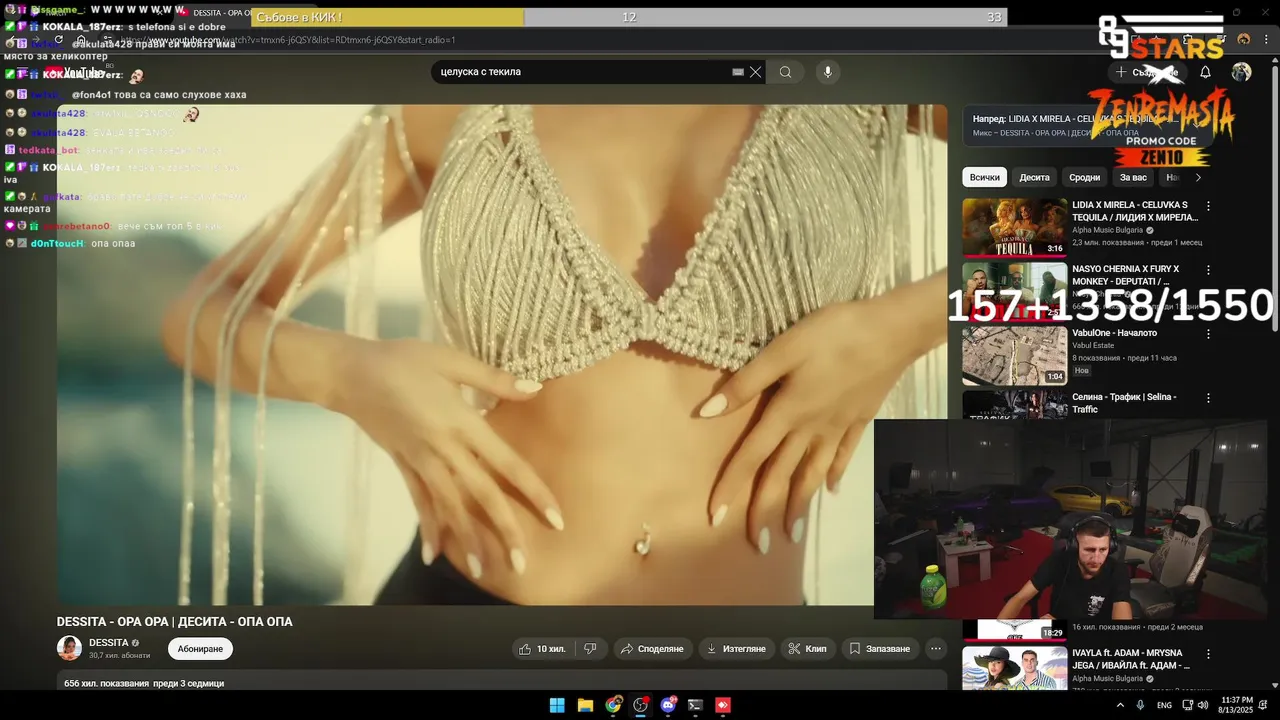Open options menu for VabulOne video
Screen dimensions: 1280x720
tap(1208, 334)
